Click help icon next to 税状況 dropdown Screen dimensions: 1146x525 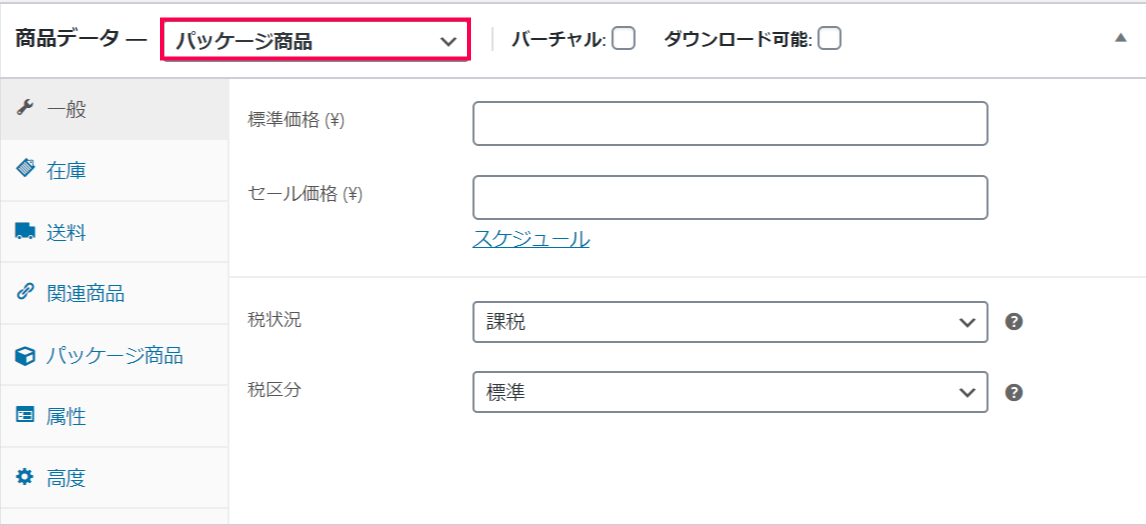click(x=1013, y=322)
